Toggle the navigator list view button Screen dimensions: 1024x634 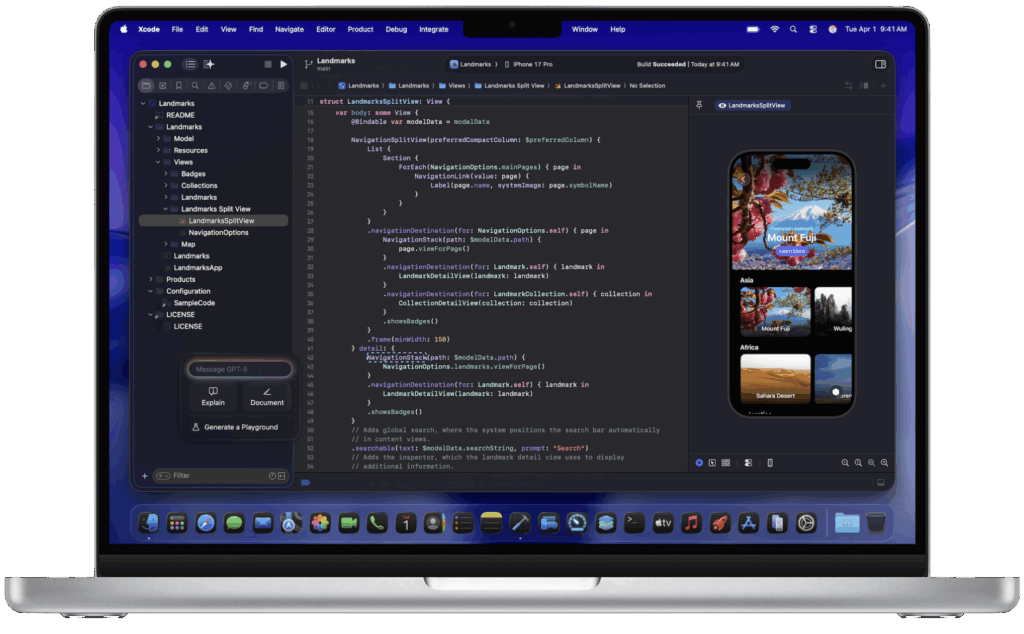pos(190,64)
